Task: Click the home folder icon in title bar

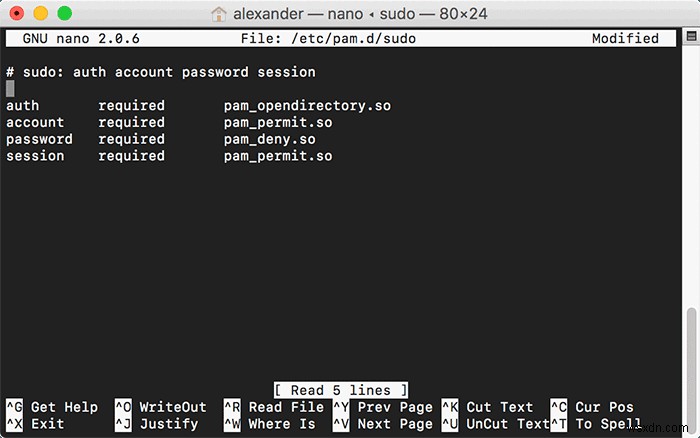Action: [220, 14]
